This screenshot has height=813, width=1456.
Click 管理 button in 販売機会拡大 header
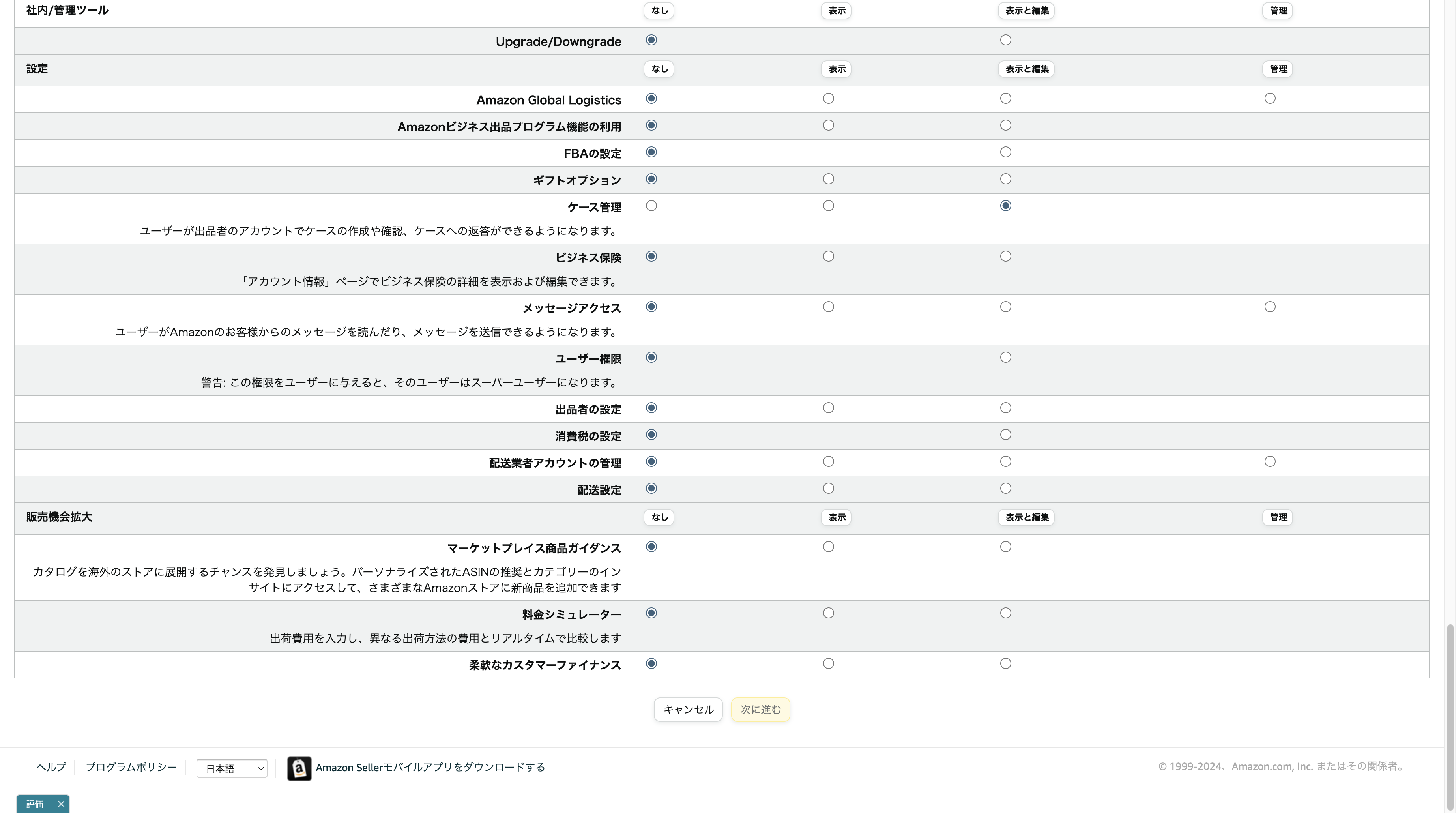pyautogui.click(x=1278, y=517)
